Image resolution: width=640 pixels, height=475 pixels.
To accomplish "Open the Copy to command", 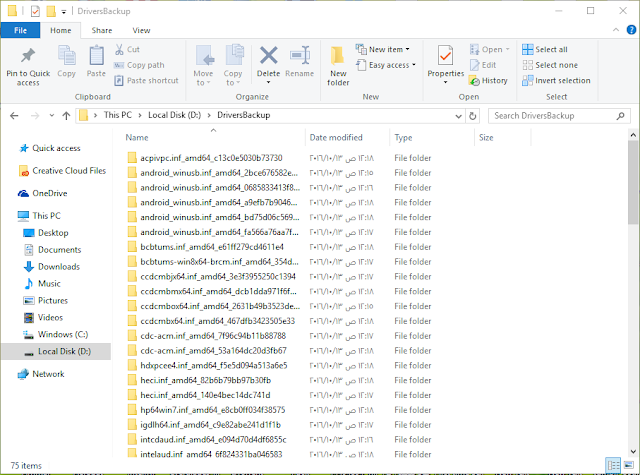I will coord(233,65).
